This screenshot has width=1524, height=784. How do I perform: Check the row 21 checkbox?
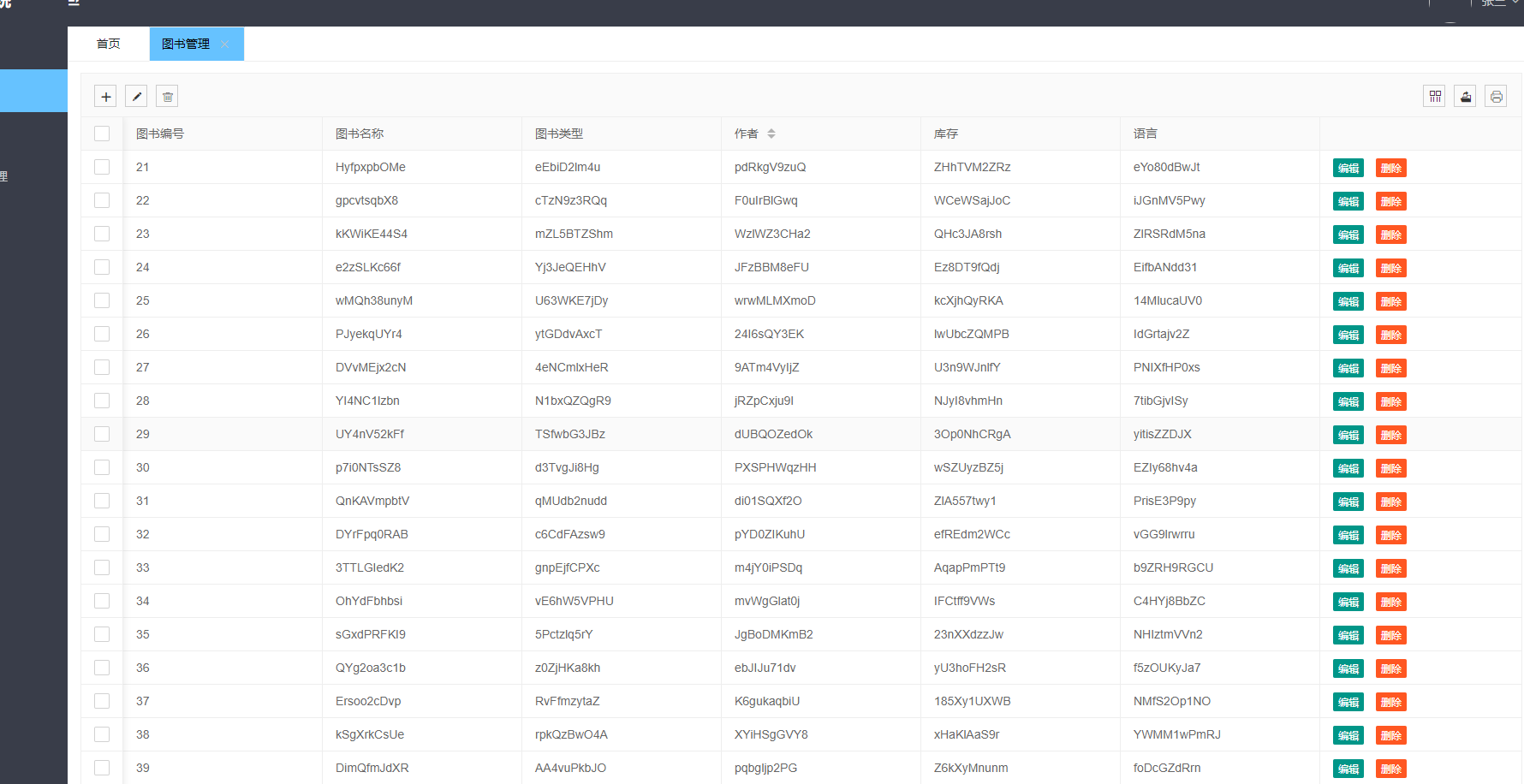click(102, 167)
